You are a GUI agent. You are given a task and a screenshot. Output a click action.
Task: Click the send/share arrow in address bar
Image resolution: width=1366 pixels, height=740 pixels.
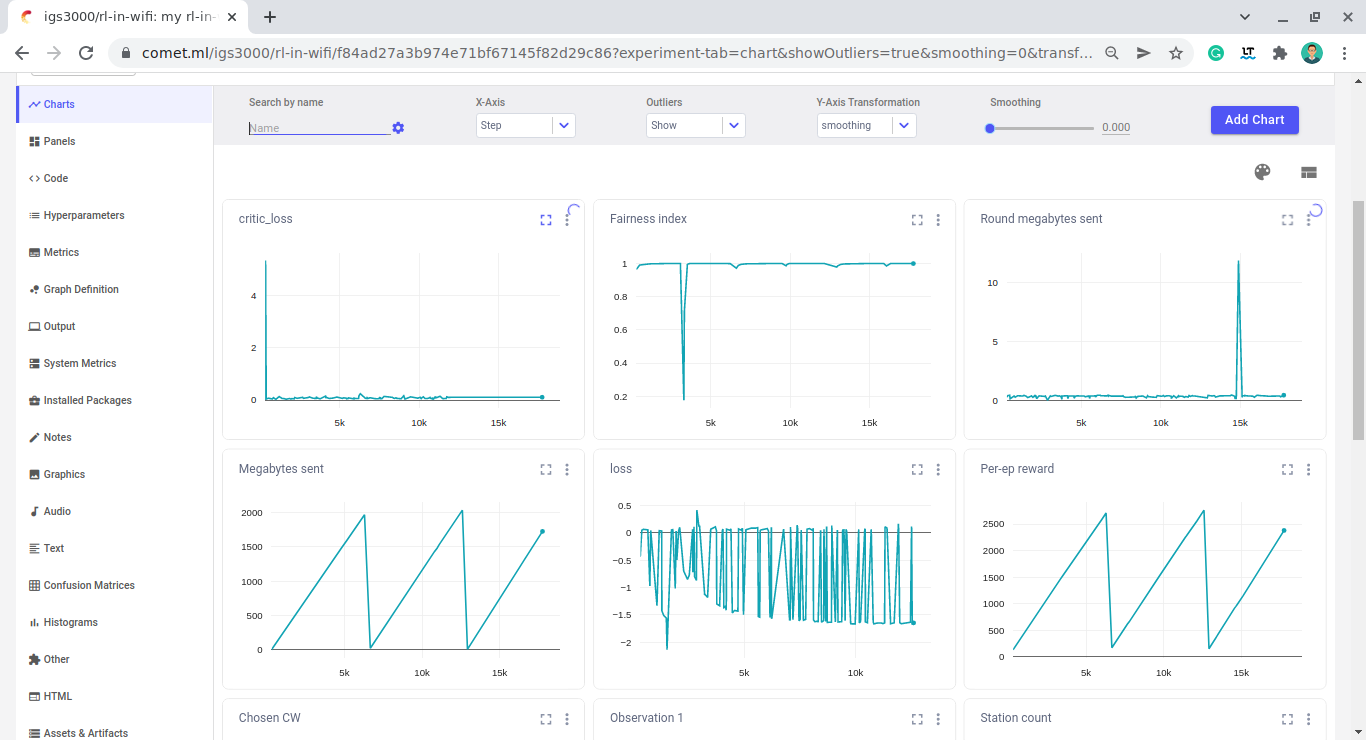(x=1144, y=53)
